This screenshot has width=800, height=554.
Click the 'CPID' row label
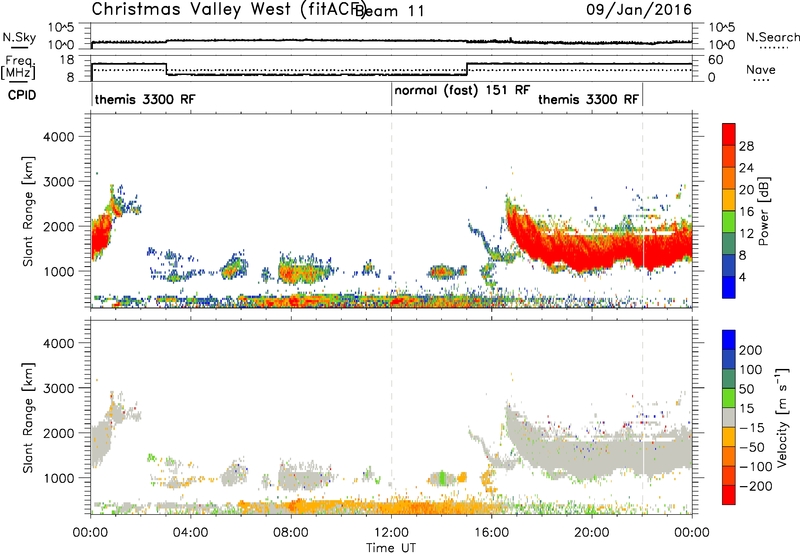21,95
